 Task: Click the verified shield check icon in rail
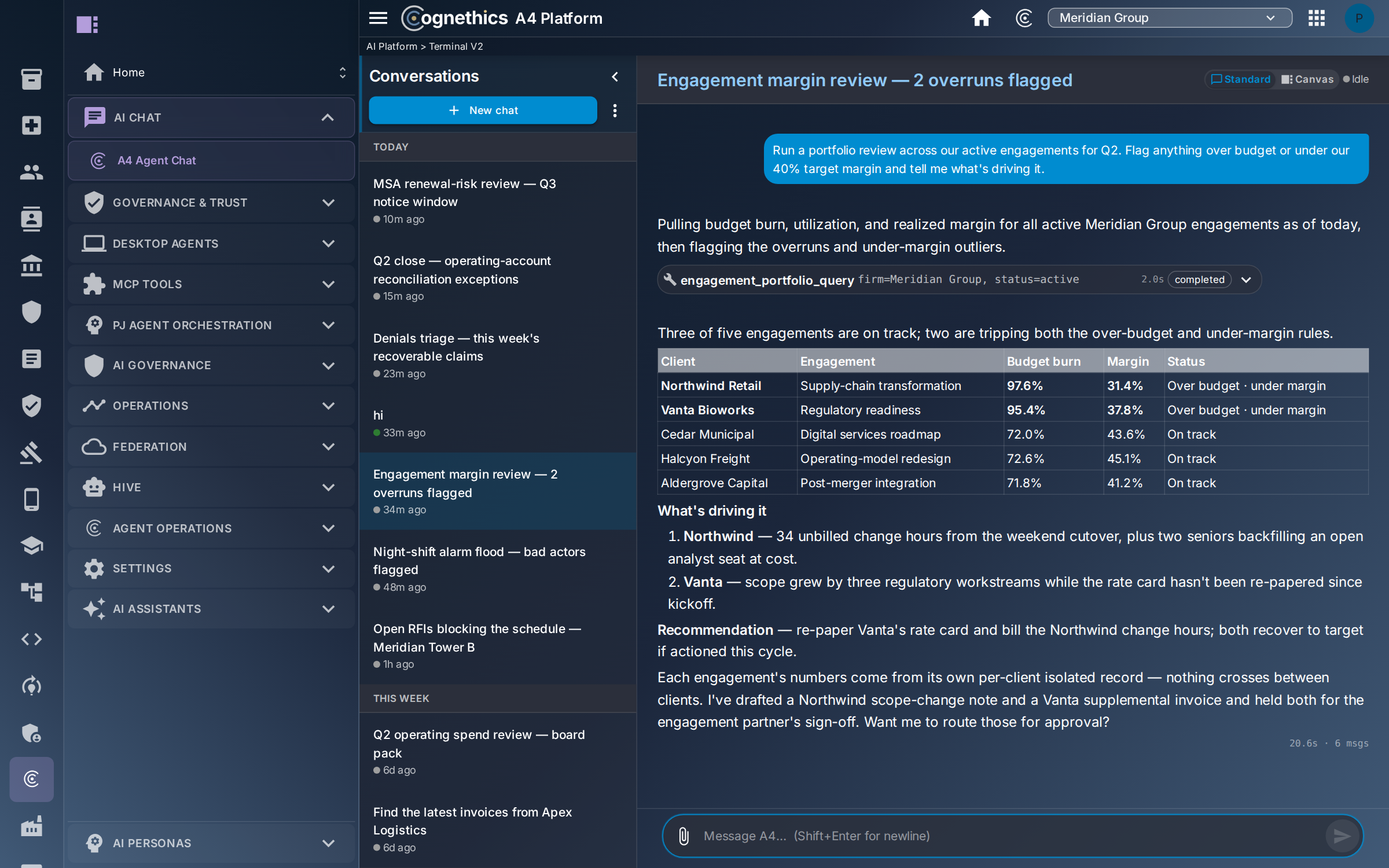(x=31, y=406)
